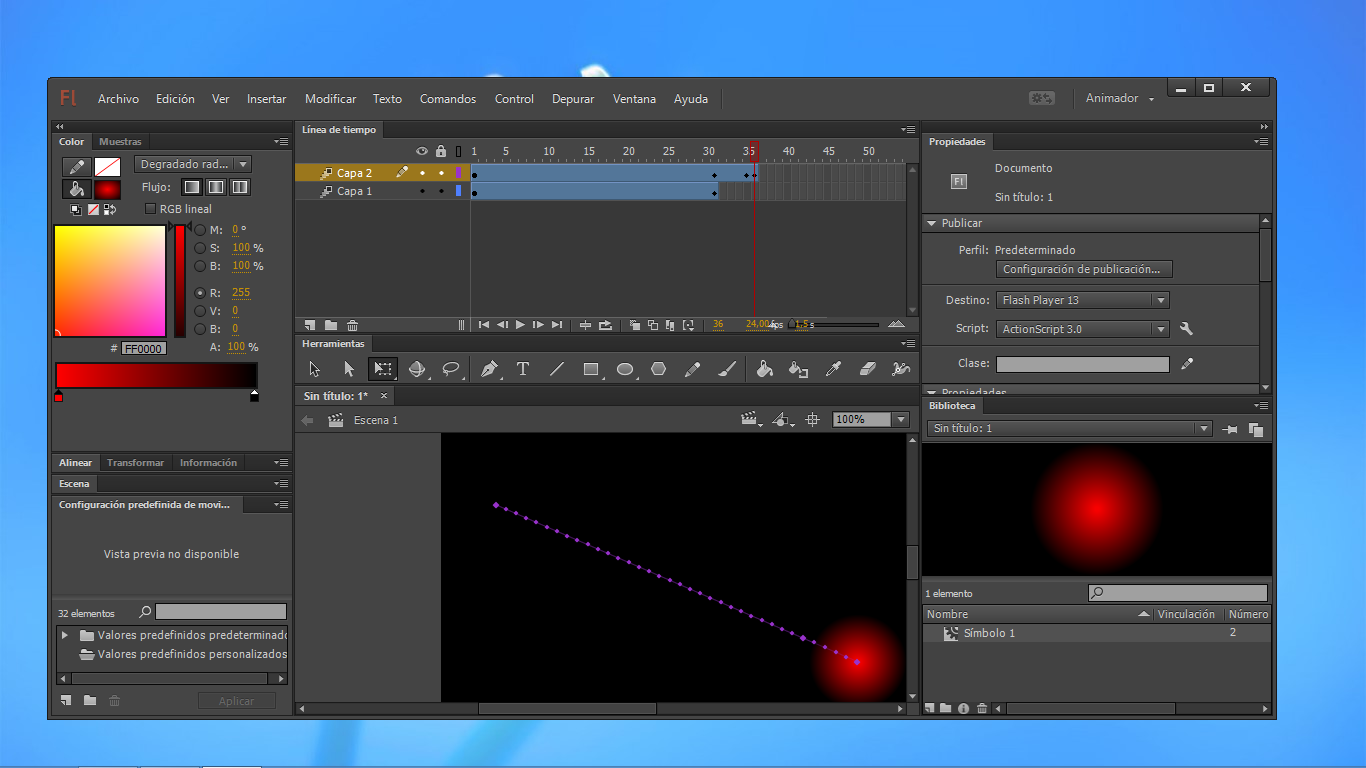
Task: Switch to the Muestras tab
Action: tap(120, 141)
